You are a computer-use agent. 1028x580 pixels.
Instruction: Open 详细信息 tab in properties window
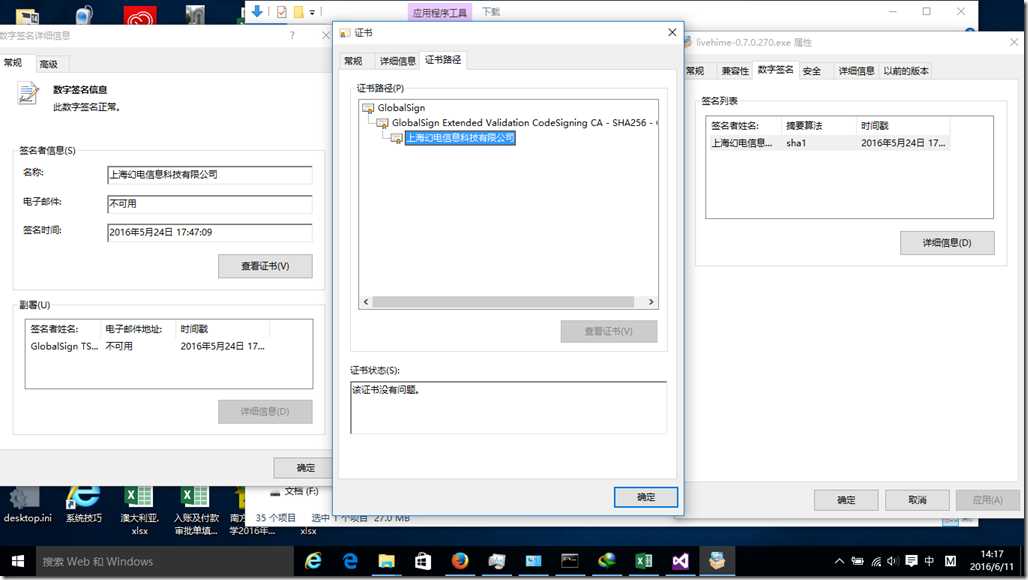[856, 71]
